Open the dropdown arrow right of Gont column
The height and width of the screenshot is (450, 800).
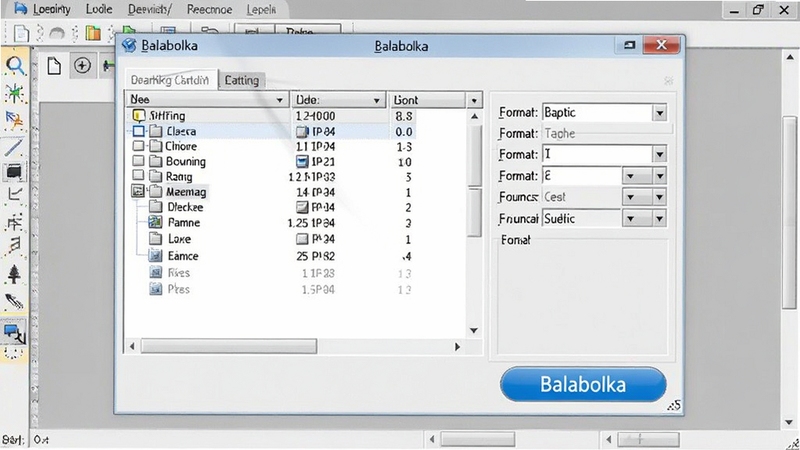pos(474,101)
